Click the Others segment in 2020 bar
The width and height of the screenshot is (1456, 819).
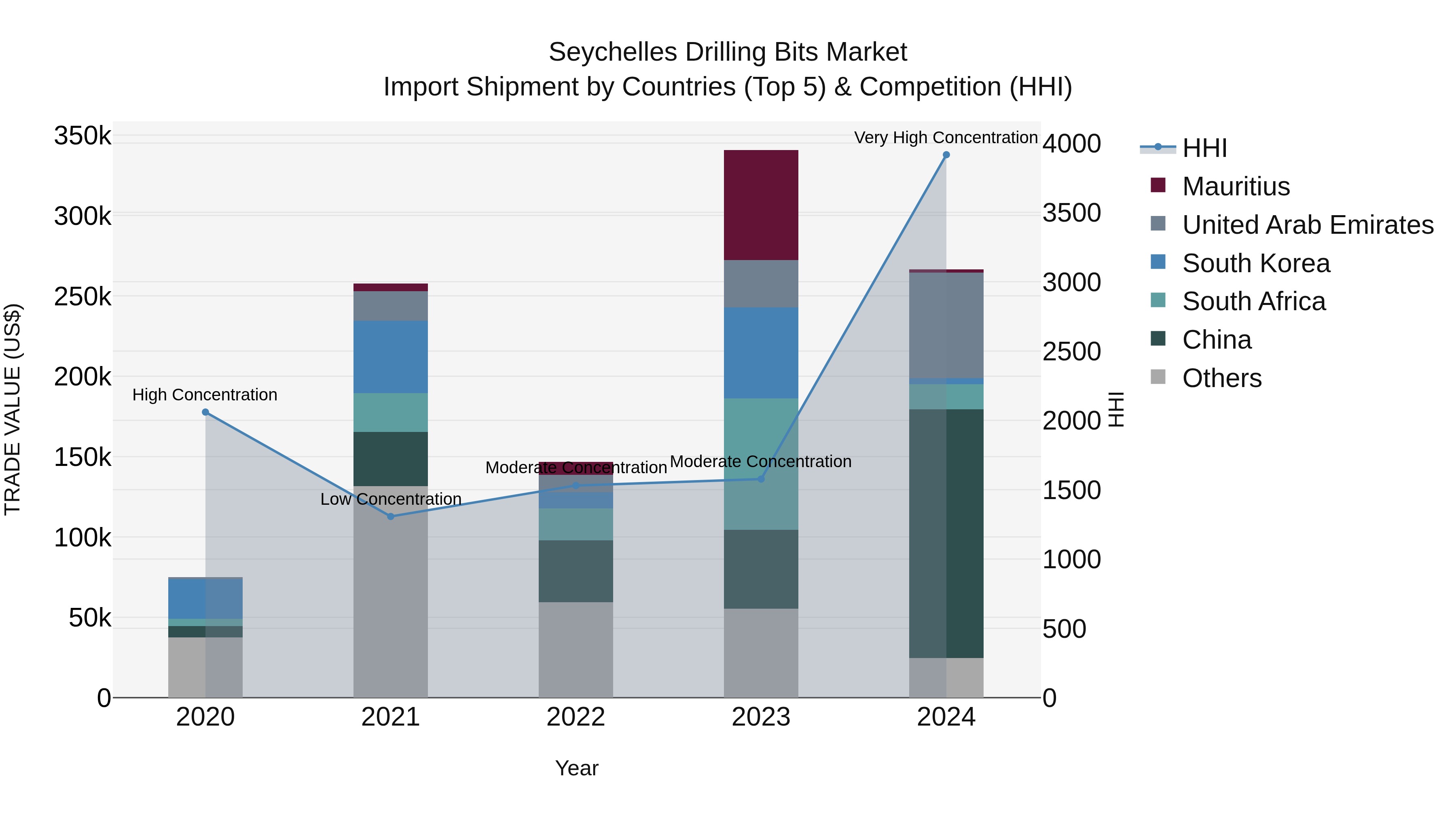point(205,667)
